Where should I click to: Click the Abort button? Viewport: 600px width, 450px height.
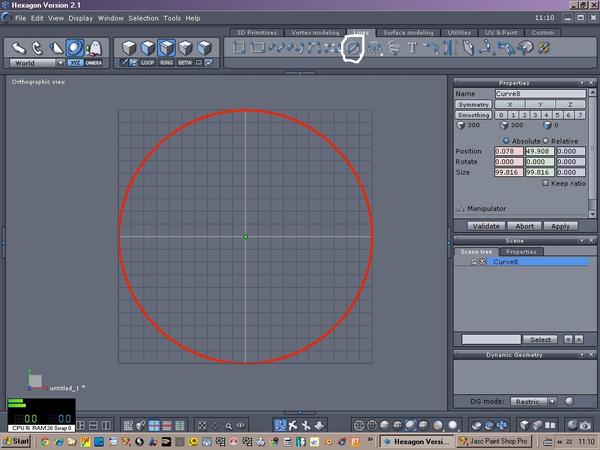point(524,226)
